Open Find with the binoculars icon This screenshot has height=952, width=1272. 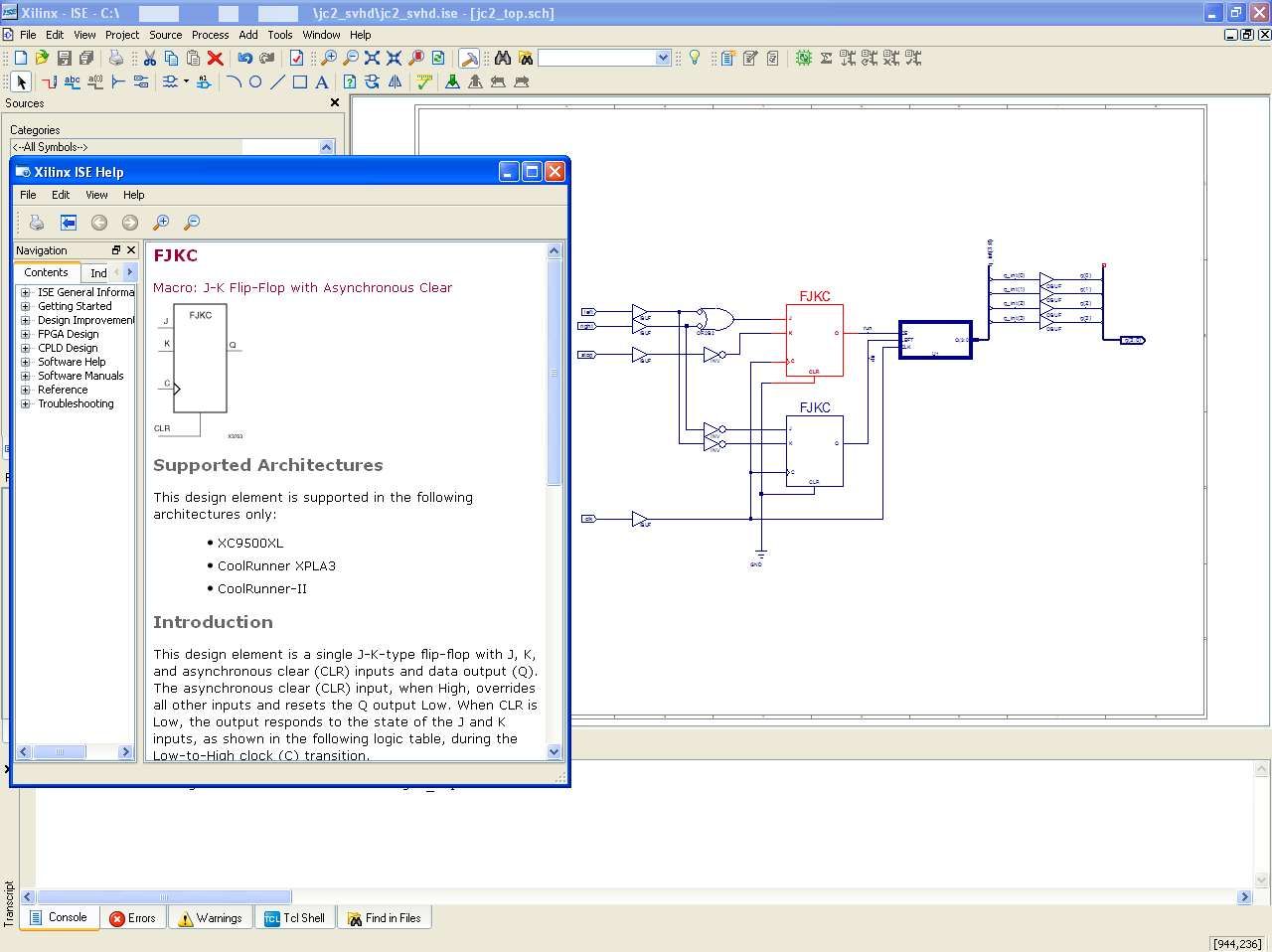pyautogui.click(x=504, y=58)
